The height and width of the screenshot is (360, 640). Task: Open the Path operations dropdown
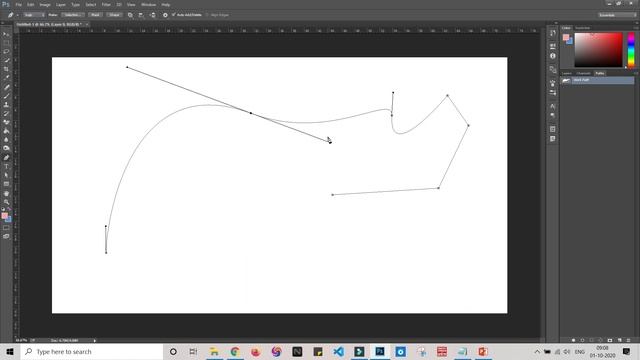click(x=130, y=15)
